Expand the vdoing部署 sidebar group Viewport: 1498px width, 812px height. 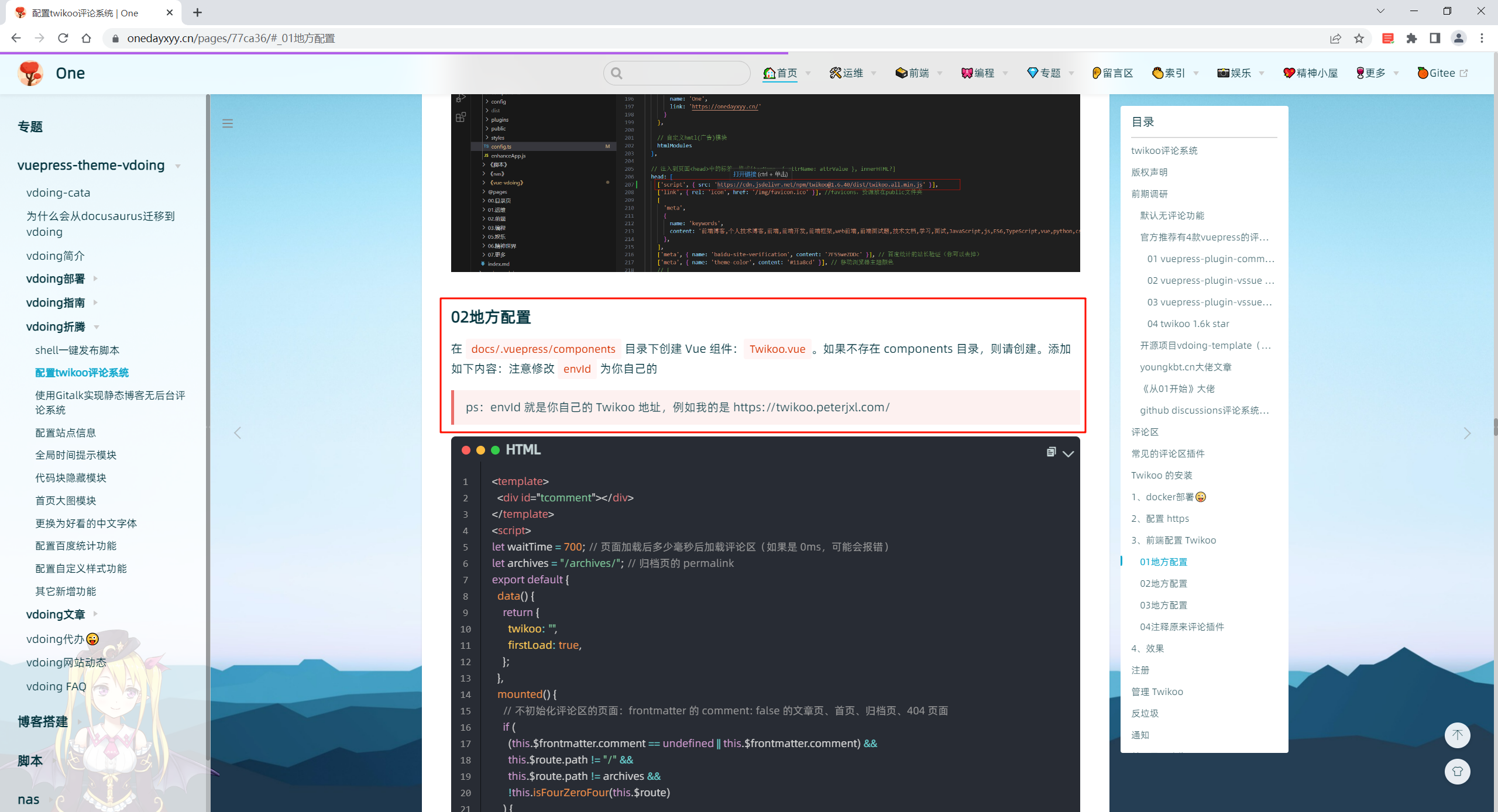click(62, 279)
